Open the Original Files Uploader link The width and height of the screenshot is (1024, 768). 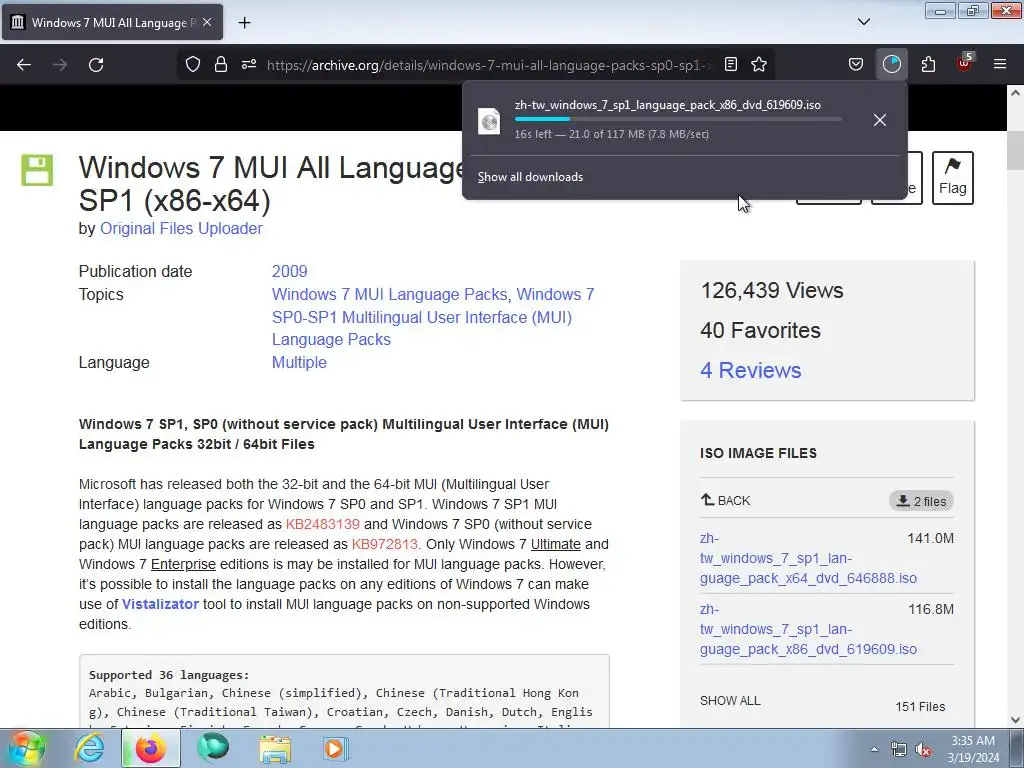[x=181, y=229]
